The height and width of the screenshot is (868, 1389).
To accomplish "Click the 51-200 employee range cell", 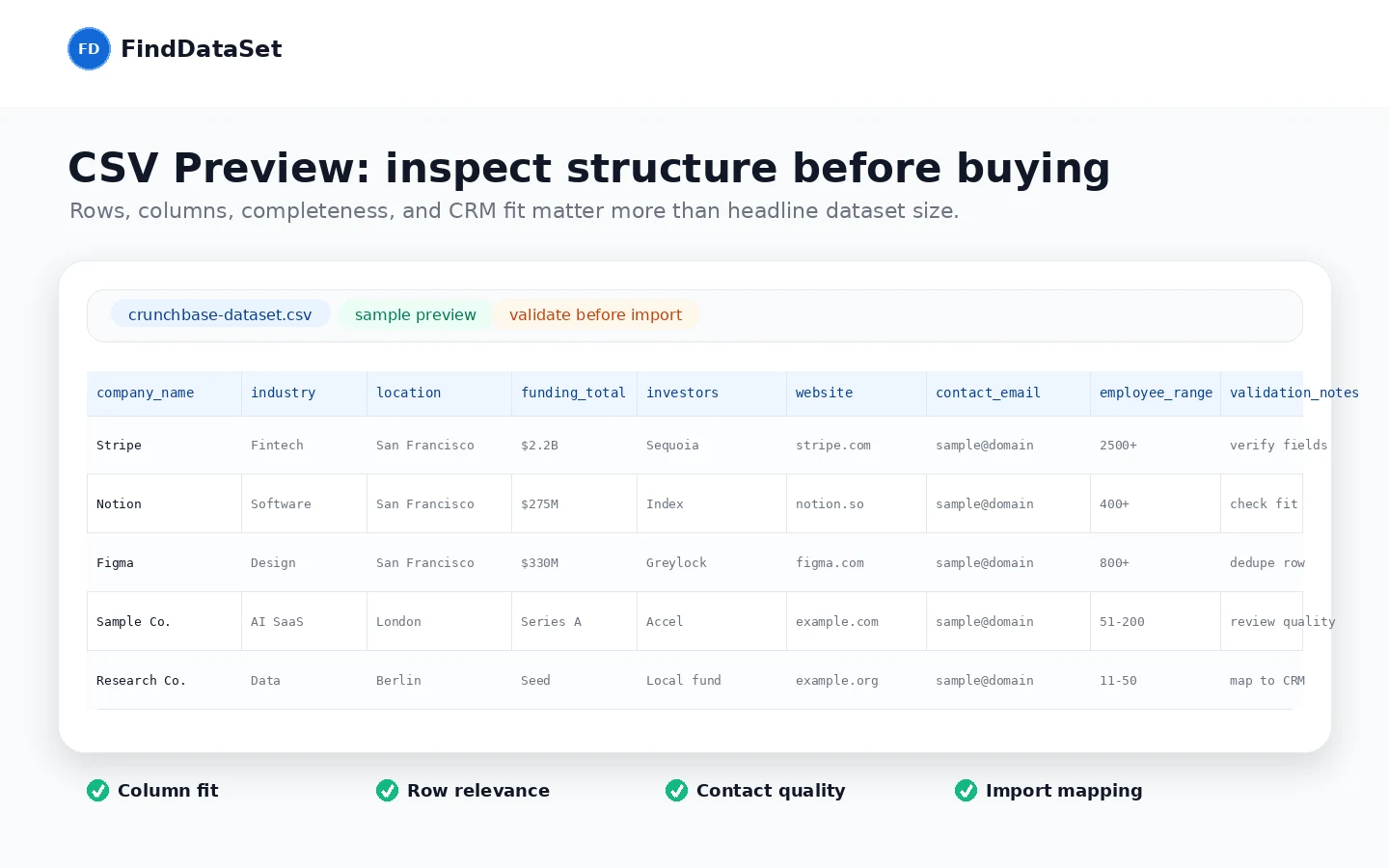I will [1155, 621].
